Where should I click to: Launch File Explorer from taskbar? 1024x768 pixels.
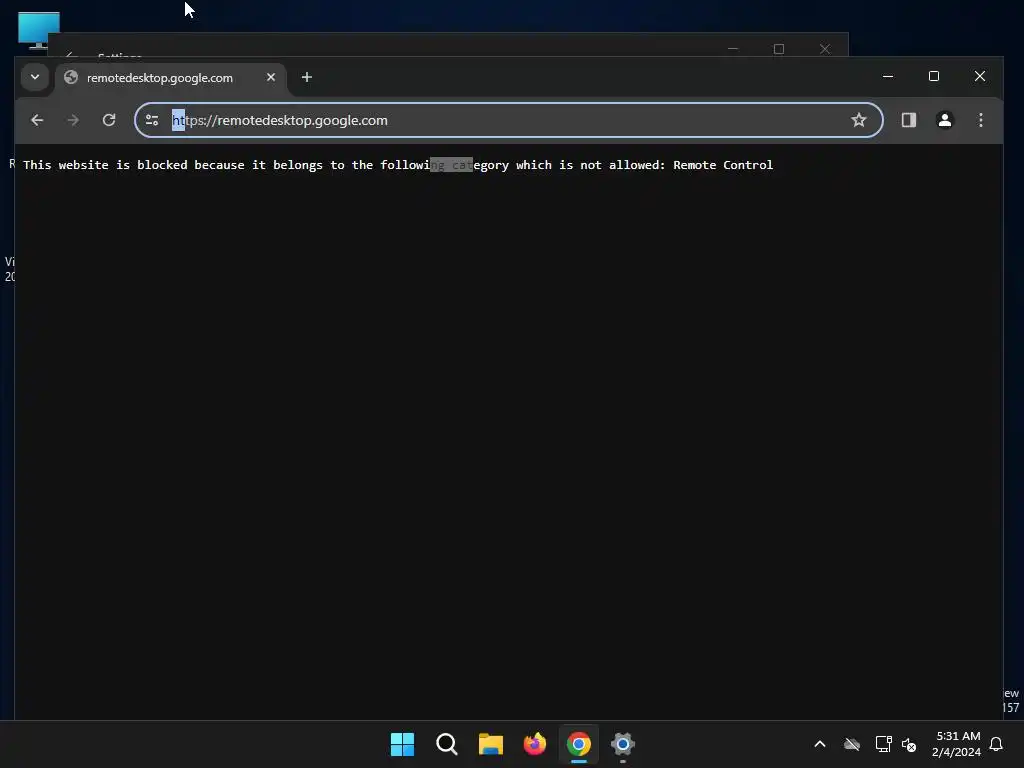point(490,744)
